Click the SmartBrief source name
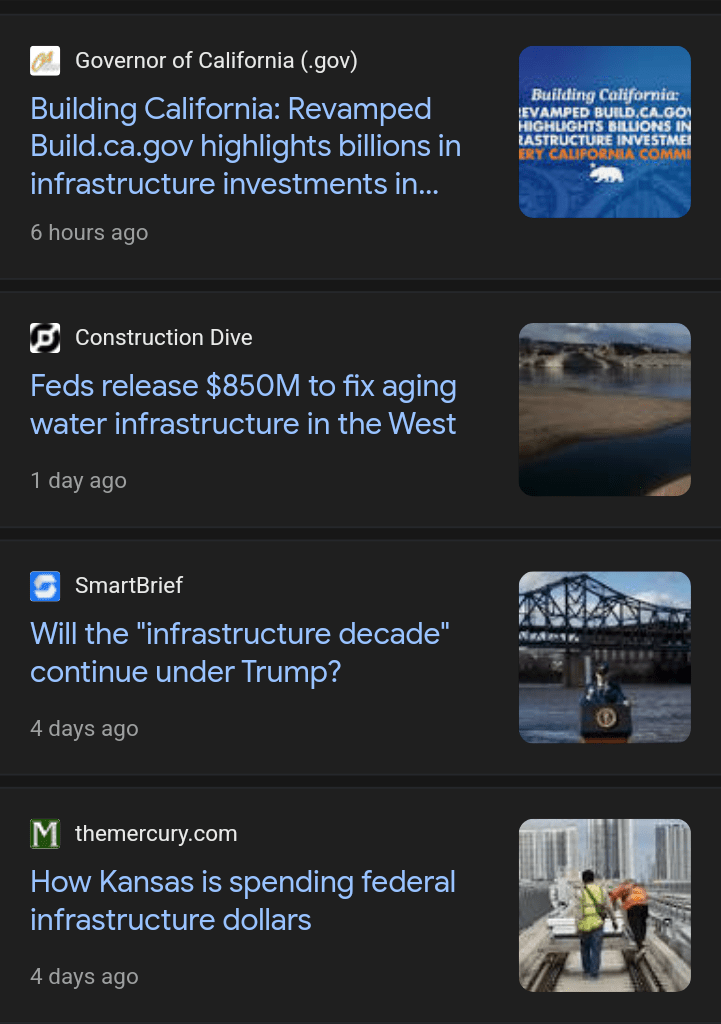721x1024 pixels. click(x=129, y=586)
